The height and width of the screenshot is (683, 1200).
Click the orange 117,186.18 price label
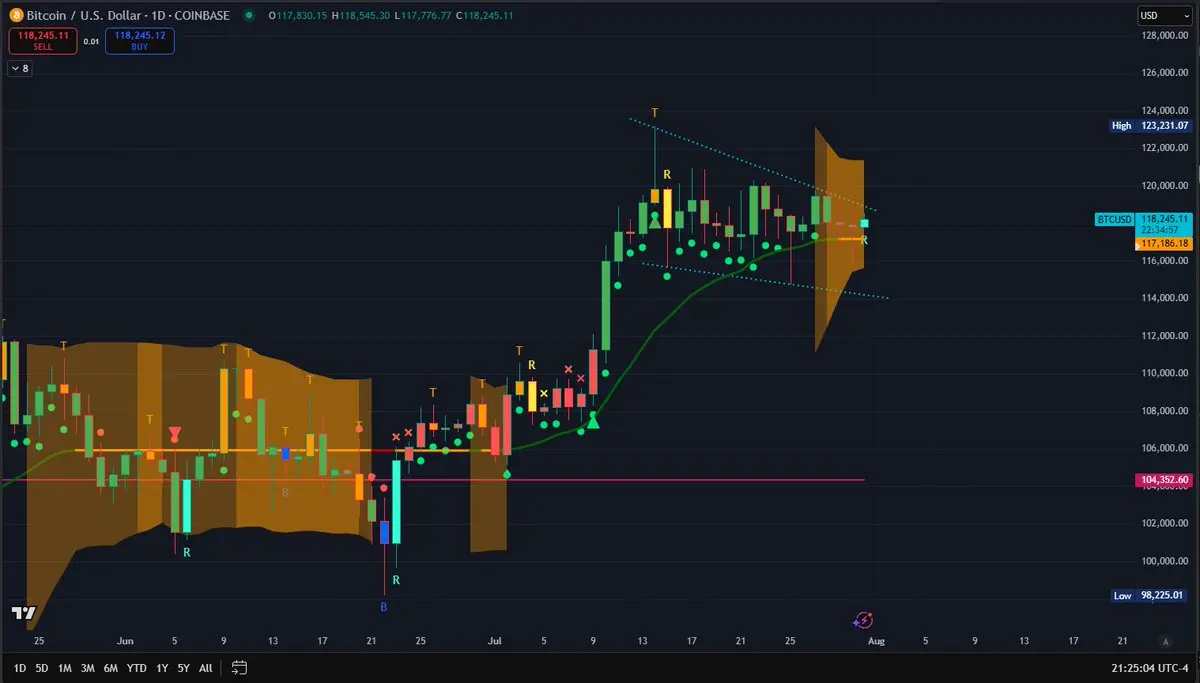pyautogui.click(x=1162, y=243)
